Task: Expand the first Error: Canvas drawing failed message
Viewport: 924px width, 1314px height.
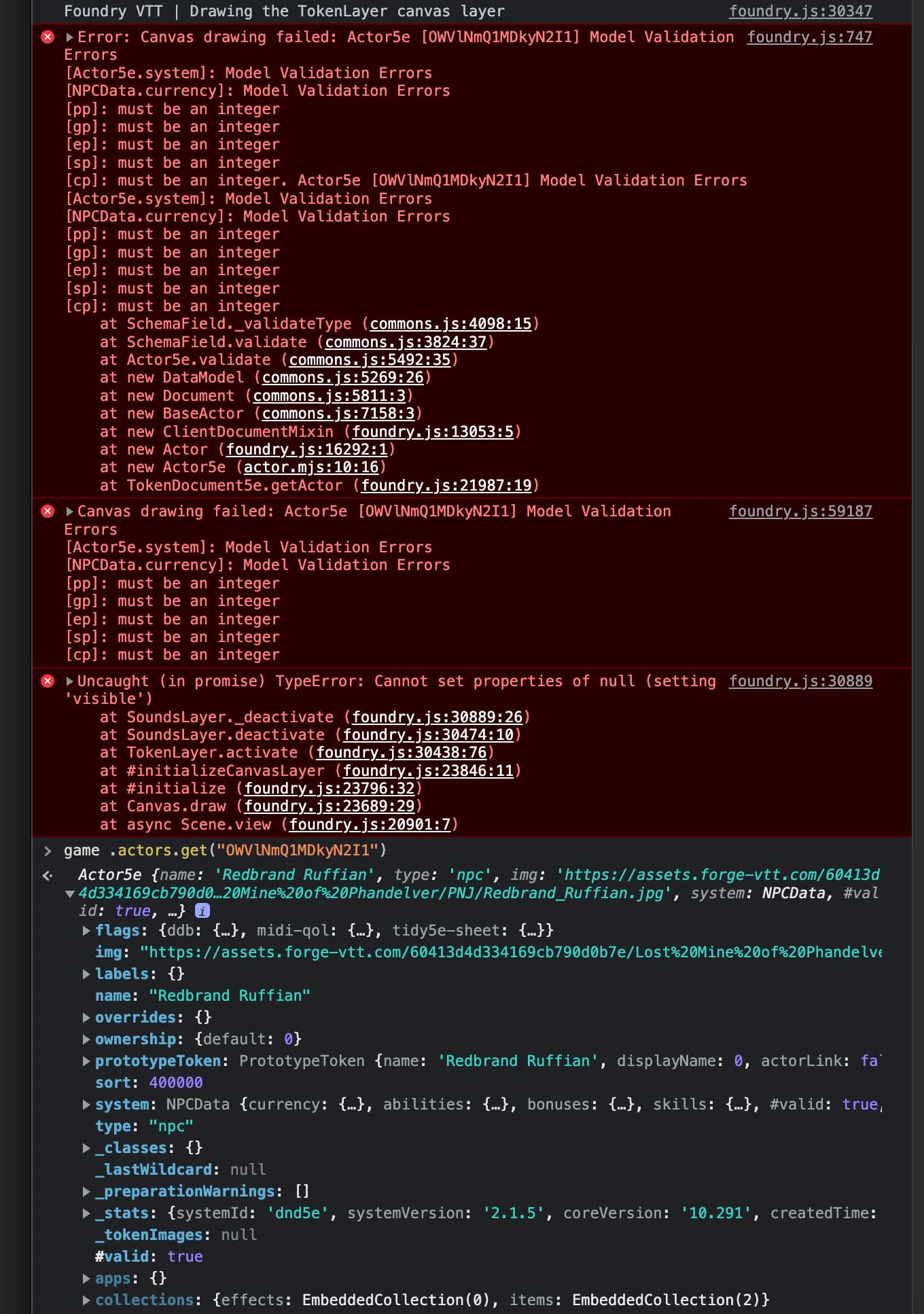Action: click(69, 37)
